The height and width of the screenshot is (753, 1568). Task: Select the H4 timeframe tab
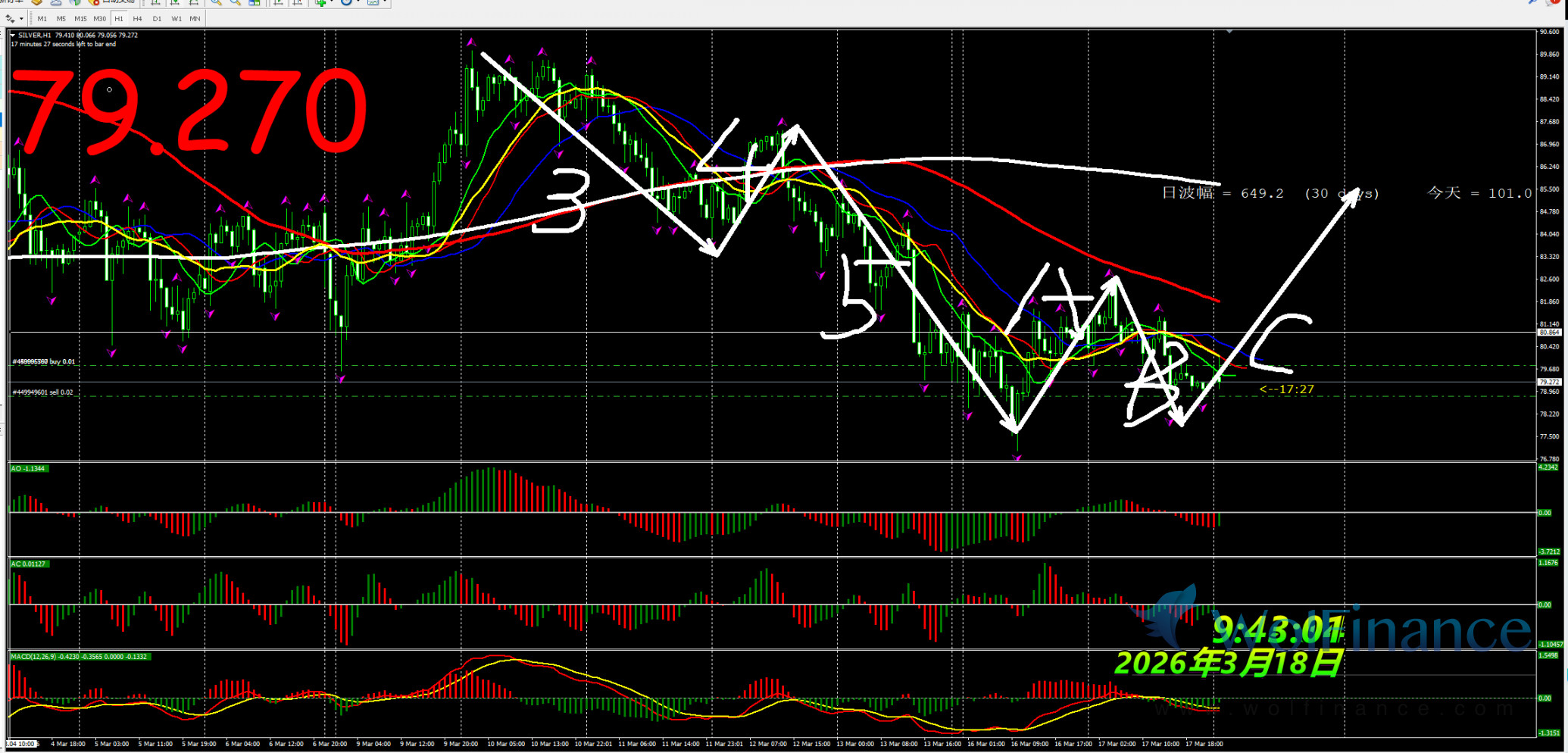(137, 18)
